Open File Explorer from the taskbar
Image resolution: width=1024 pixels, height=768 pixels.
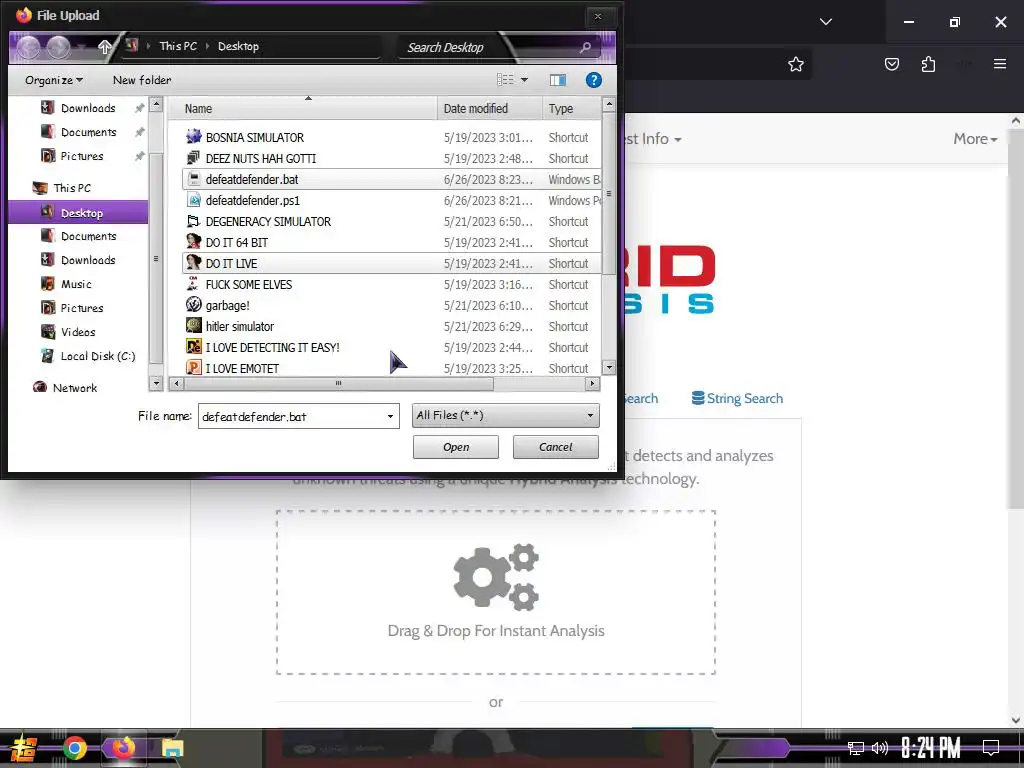point(172,748)
